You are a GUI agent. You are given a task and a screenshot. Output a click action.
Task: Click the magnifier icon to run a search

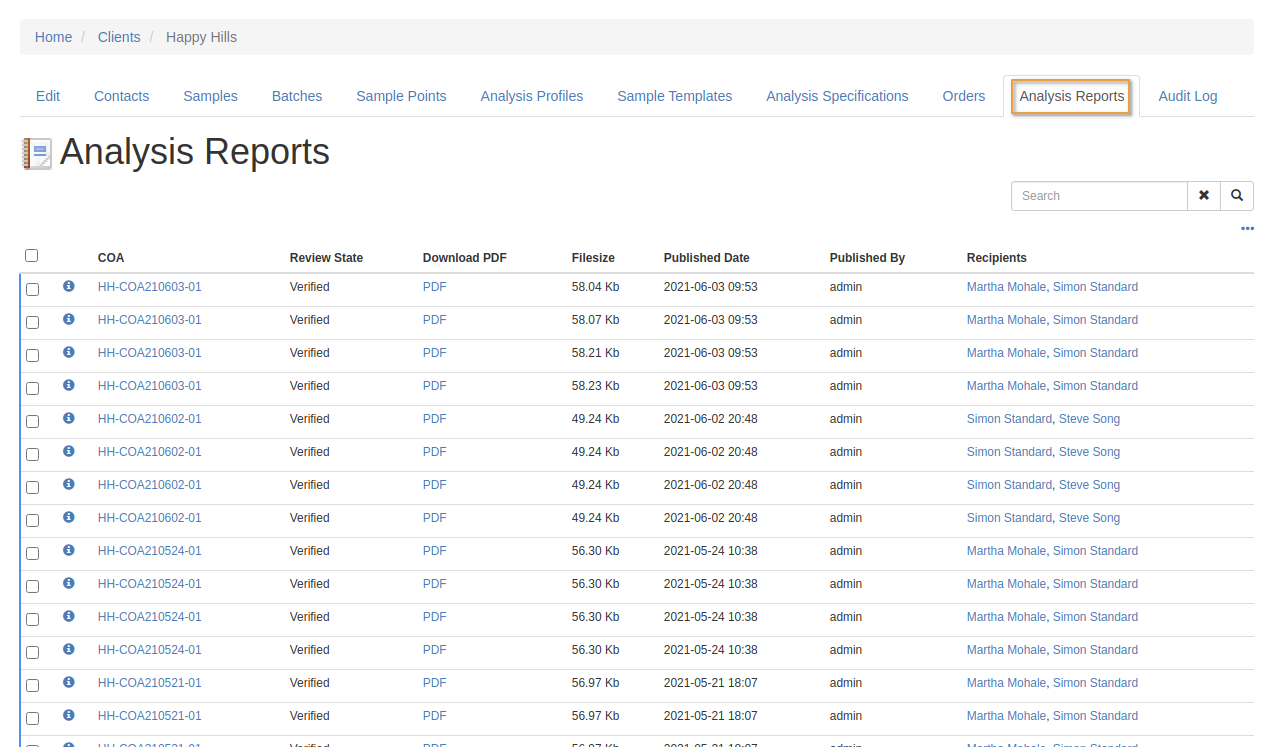[x=1236, y=195]
